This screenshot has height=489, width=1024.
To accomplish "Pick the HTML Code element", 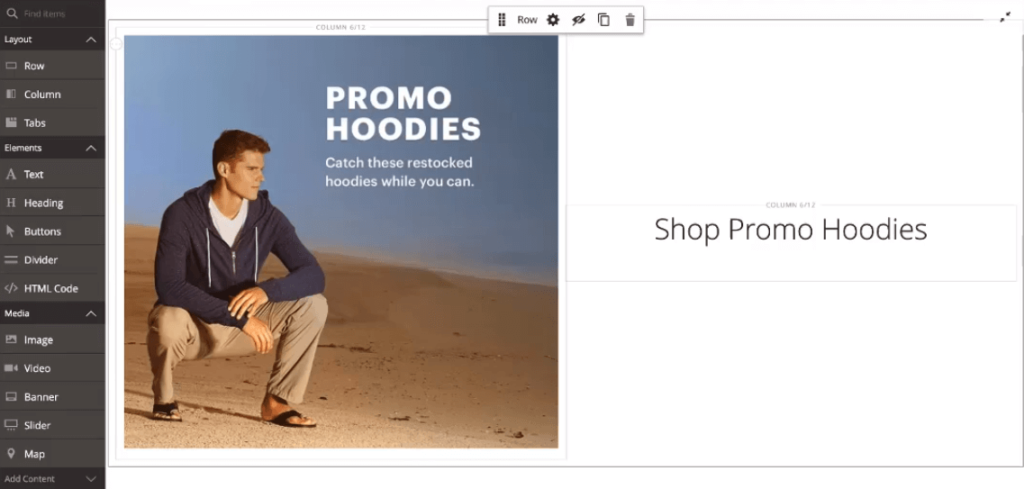I will point(52,288).
